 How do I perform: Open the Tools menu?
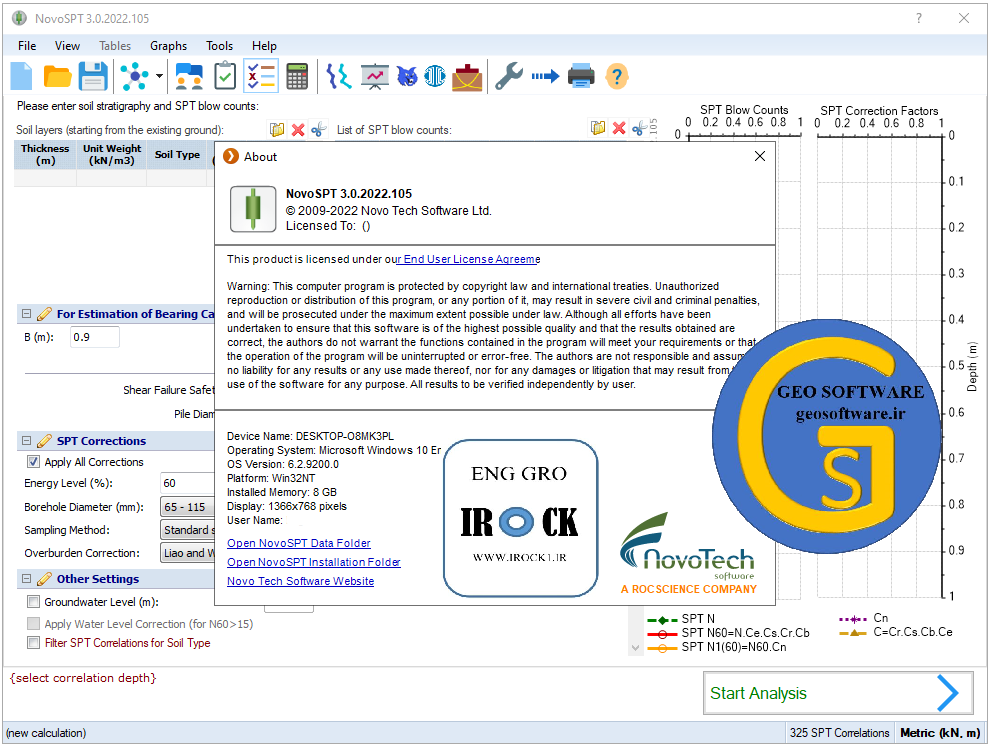click(x=219, y=46)
